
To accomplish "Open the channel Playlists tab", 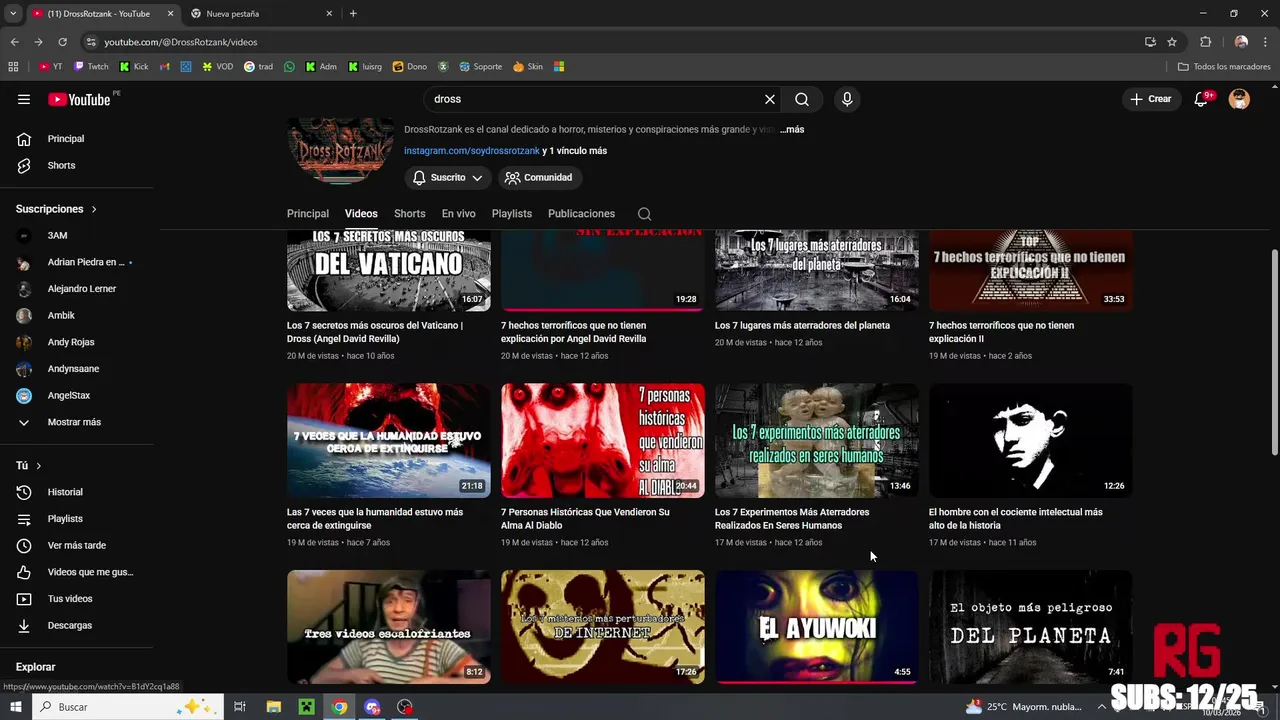I will [x=512, y=214].
